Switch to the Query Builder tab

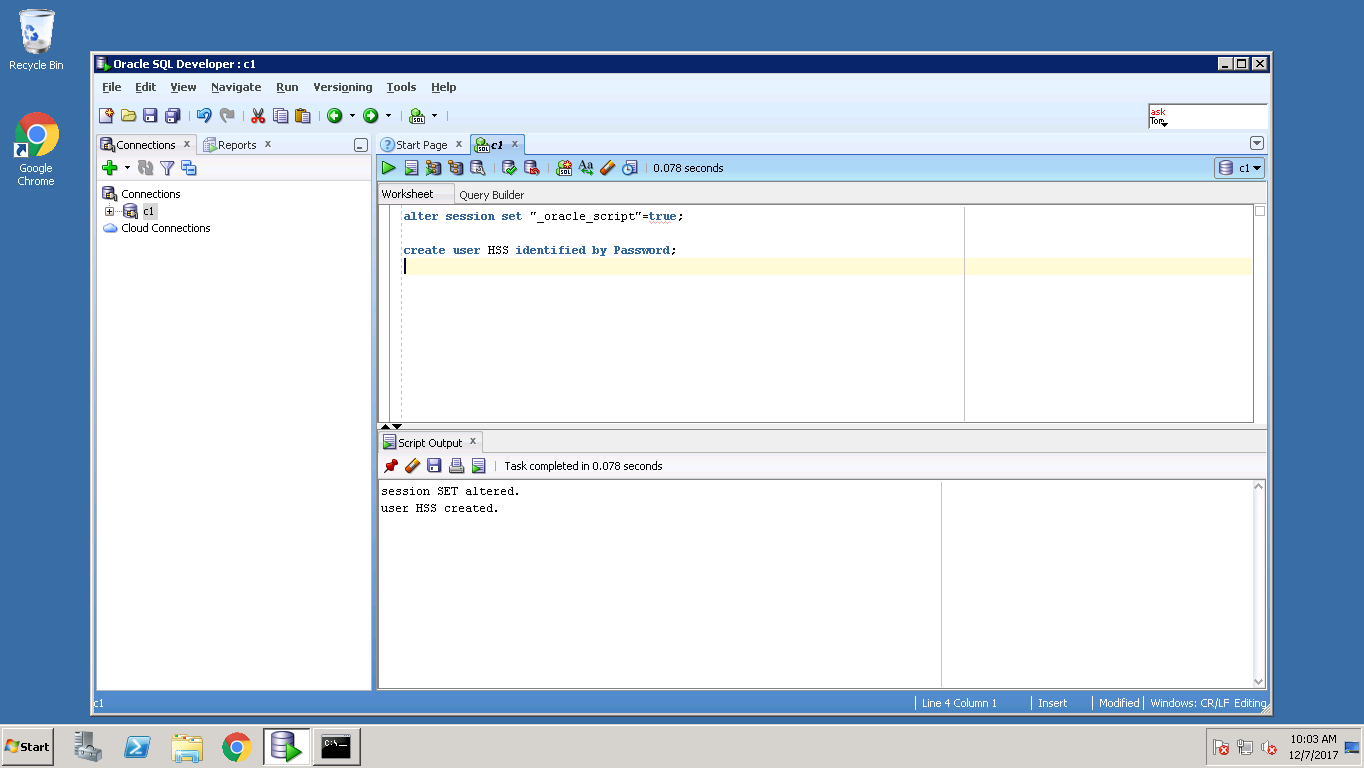491,194
